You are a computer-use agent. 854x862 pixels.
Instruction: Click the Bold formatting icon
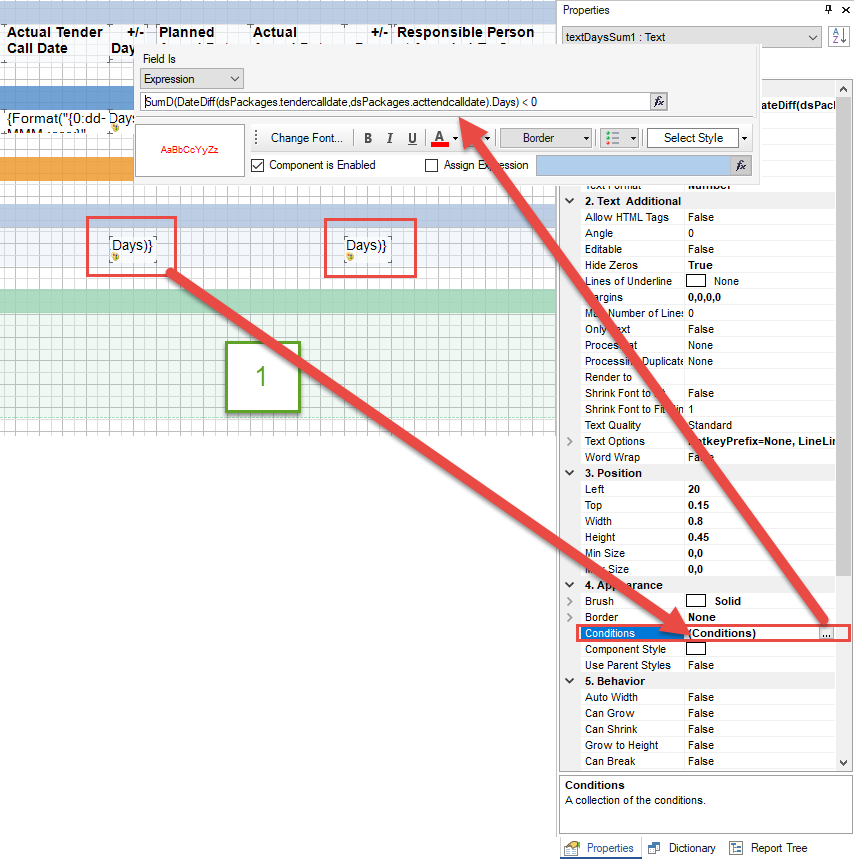(368, 138)
